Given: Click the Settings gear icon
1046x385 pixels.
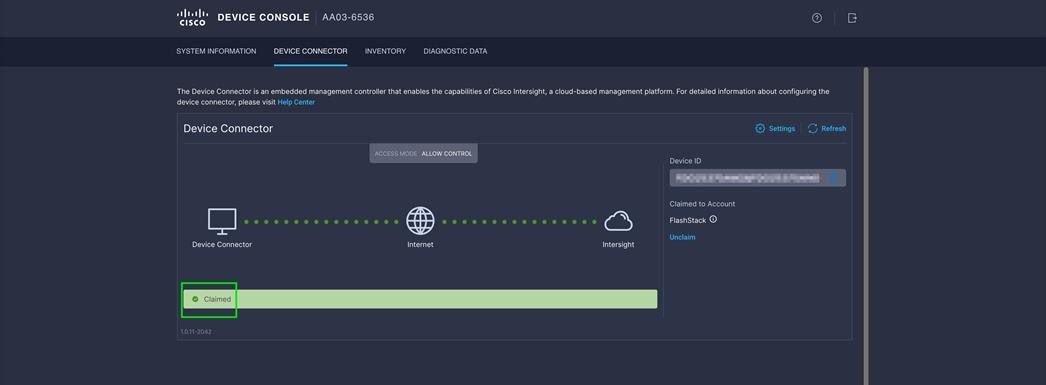Looking at the screenshot, I should coord(760,129).
